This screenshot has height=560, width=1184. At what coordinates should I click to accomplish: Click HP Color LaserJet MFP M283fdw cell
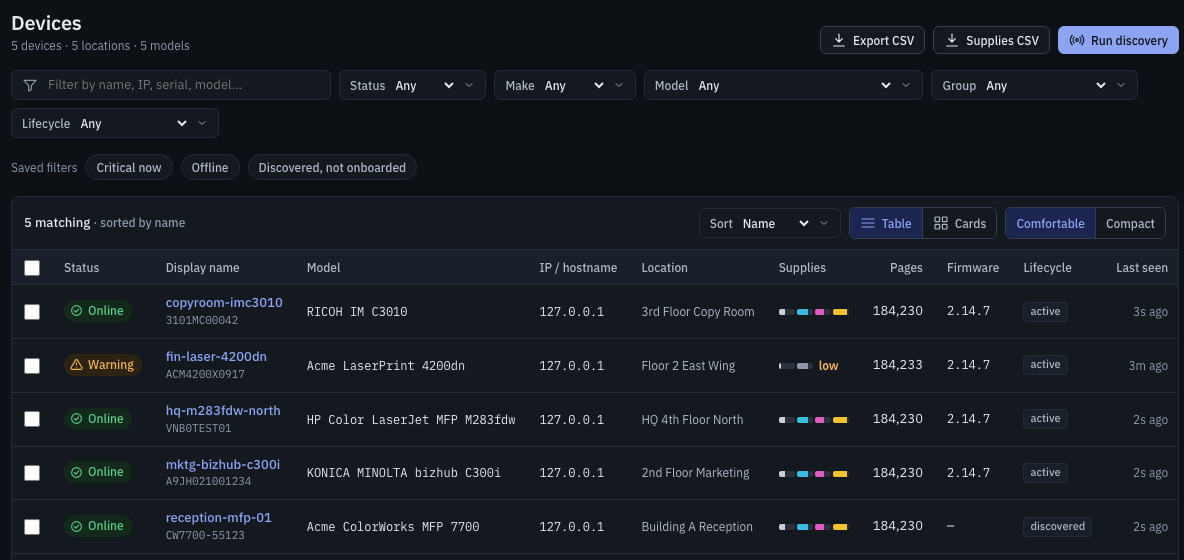(x=411, y=420)
